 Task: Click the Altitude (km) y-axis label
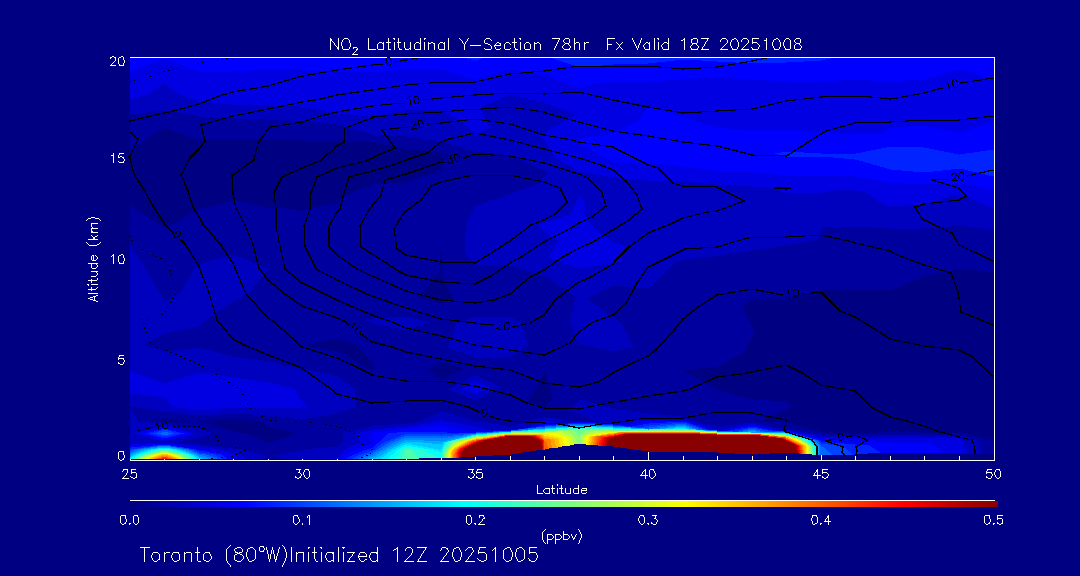click(93, 258)
